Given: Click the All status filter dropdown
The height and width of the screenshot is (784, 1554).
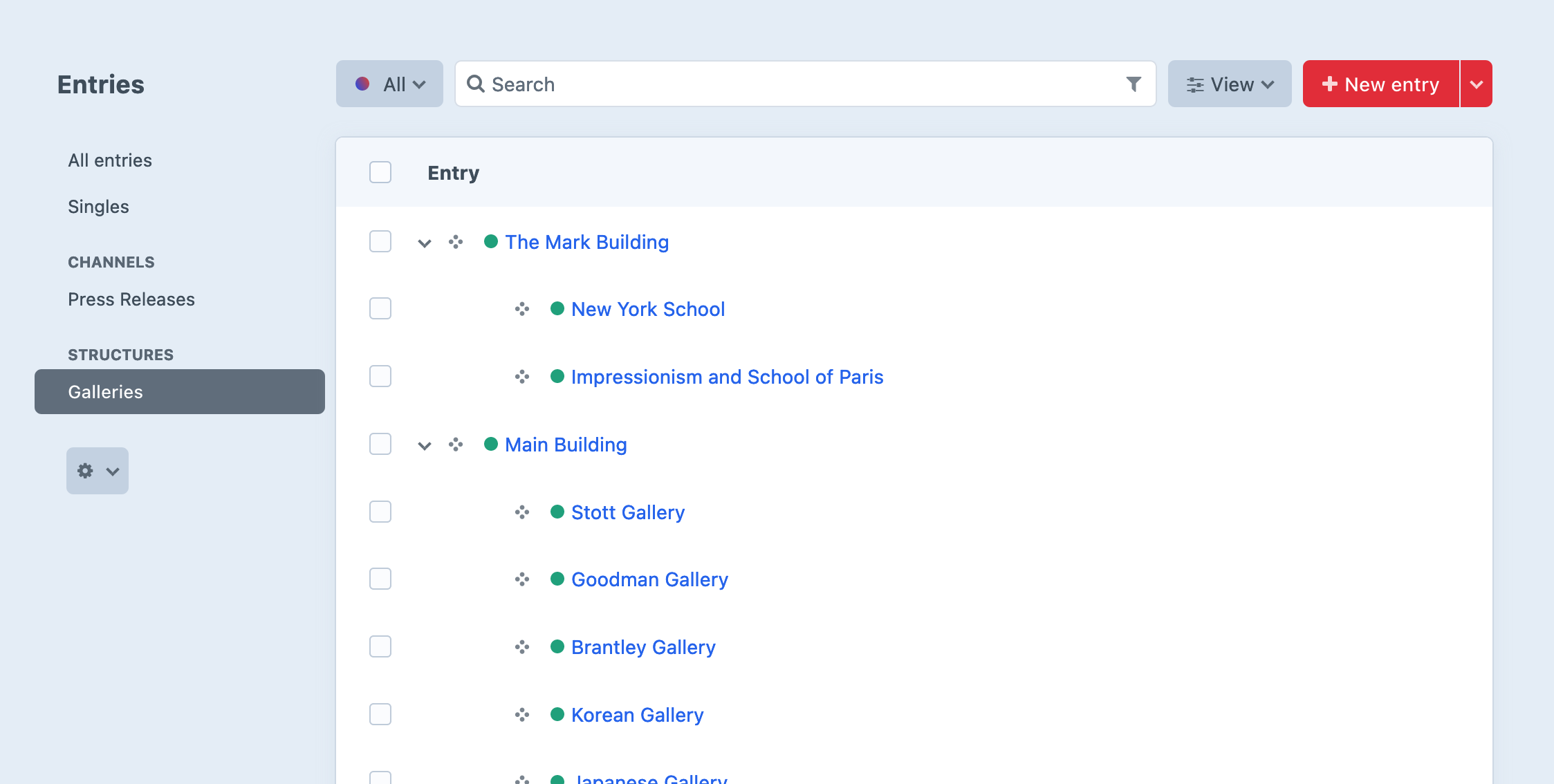Looking at the screenshot, I should click(x=389, y=83).
